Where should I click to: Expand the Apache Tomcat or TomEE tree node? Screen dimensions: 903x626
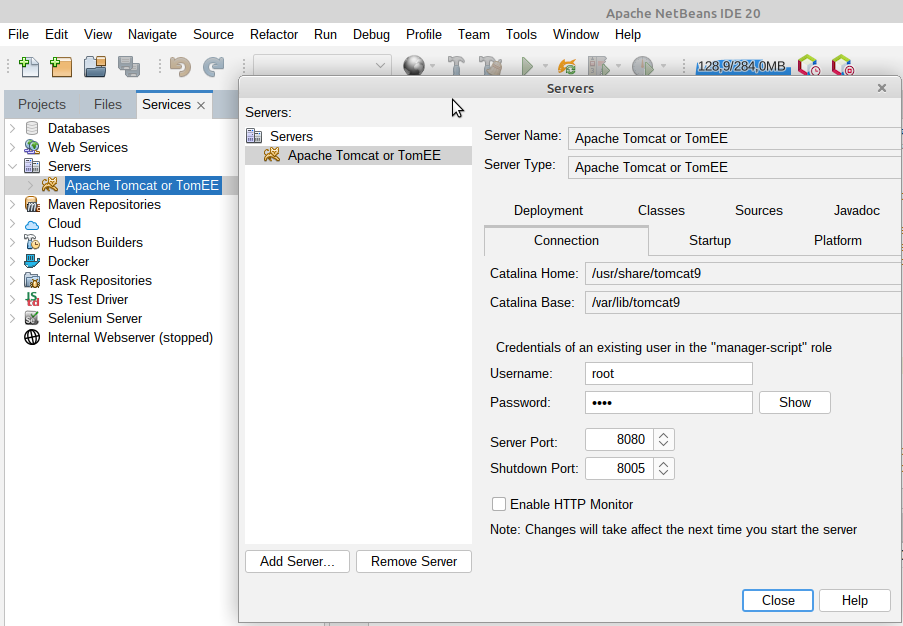pos(31,185)
